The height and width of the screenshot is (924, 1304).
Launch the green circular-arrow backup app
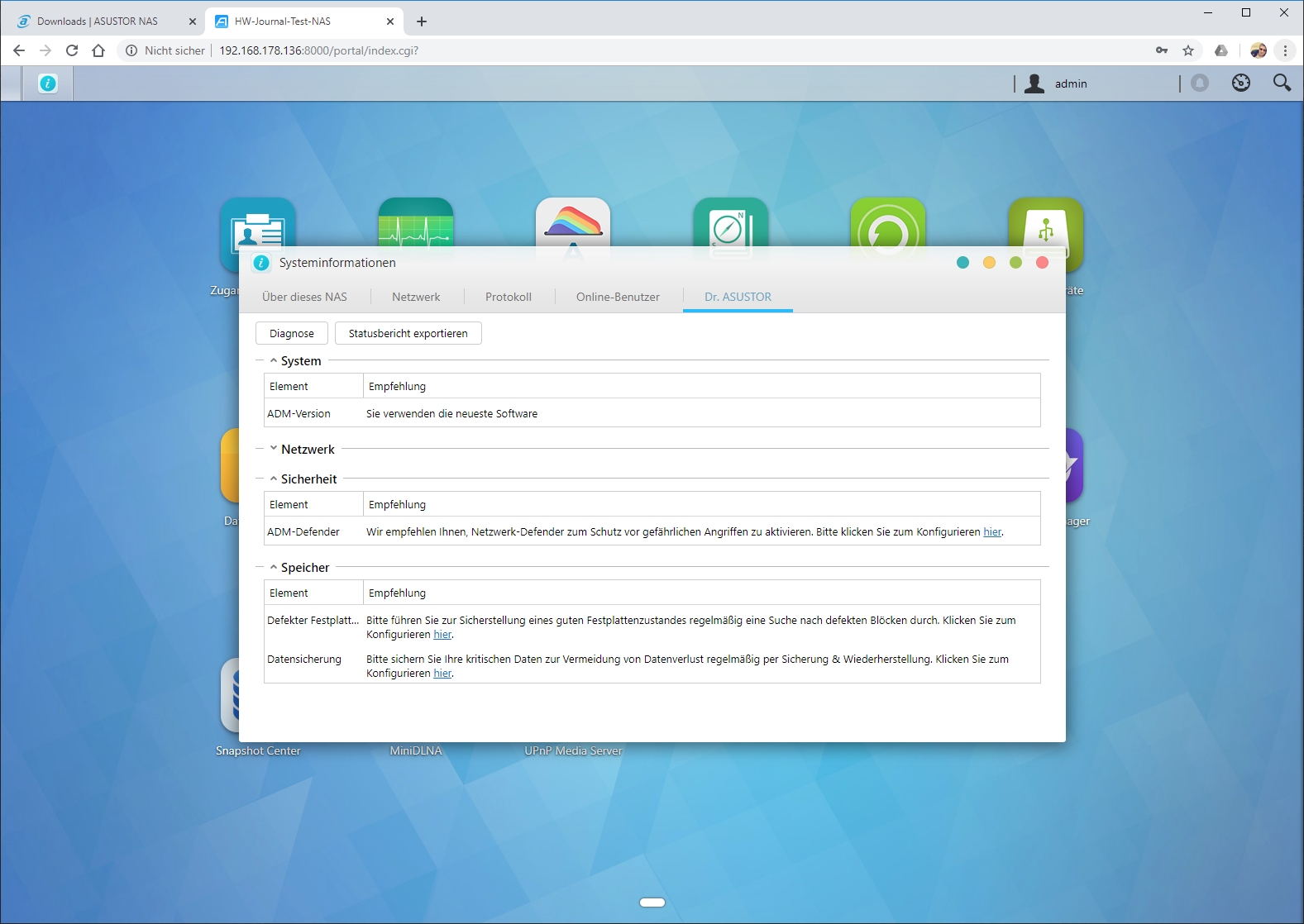click(888, 223)
